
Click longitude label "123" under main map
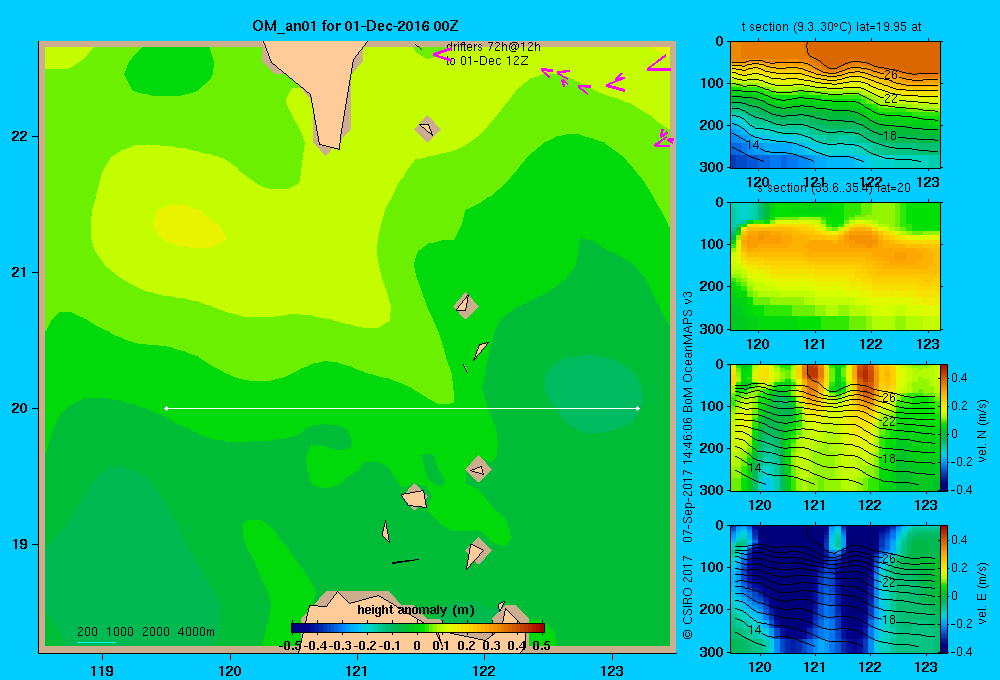[612, 670]
